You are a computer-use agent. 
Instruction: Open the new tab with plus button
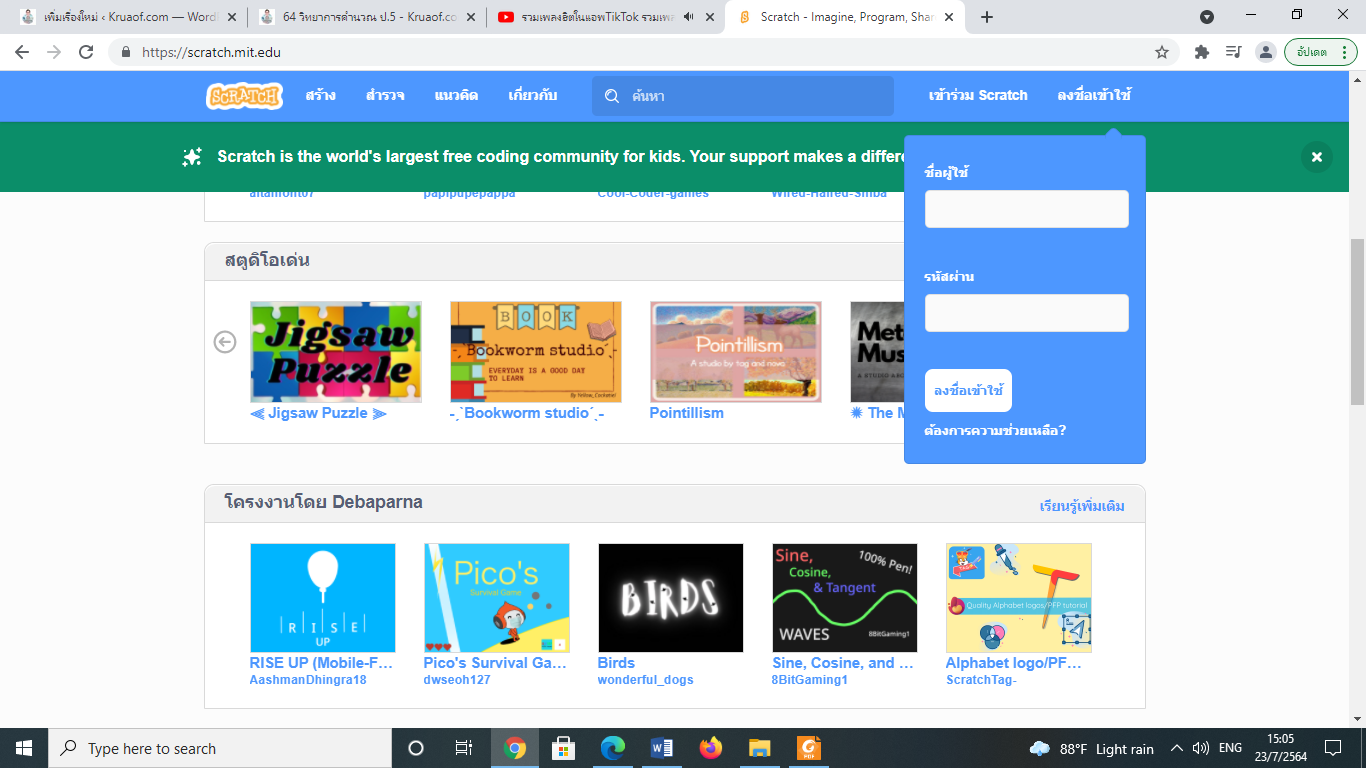point(987,17)
